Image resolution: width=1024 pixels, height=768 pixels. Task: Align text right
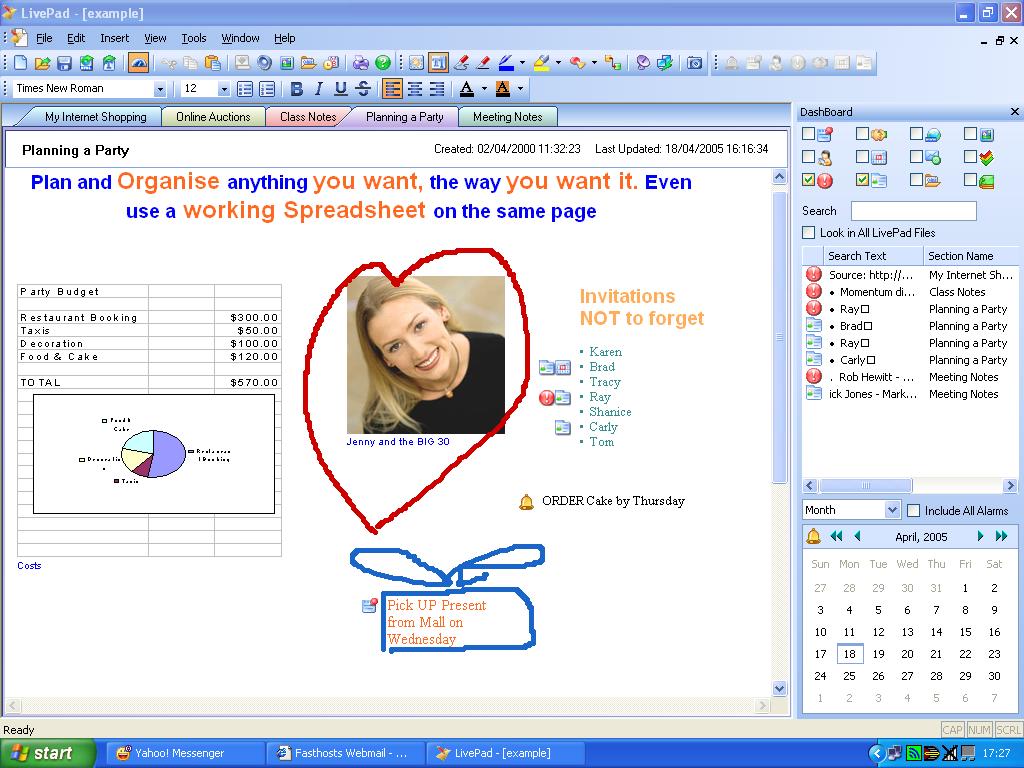437,89
